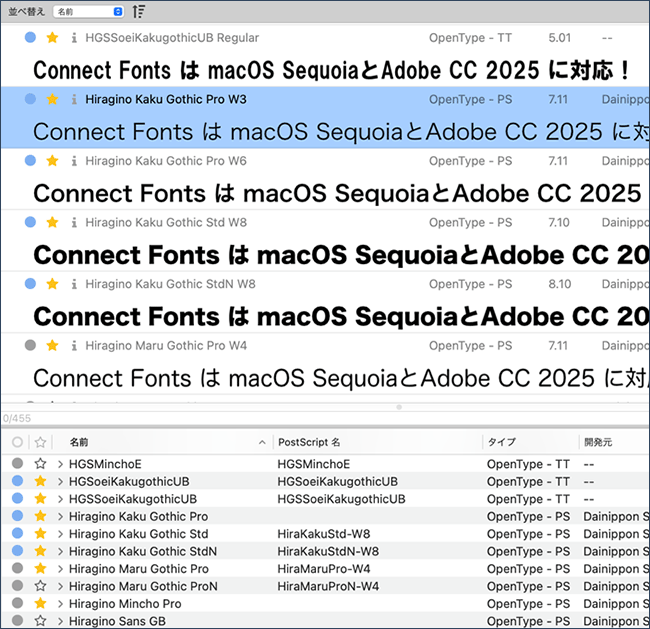Select the Hiragino Maru Gothic Pro W4 preview text

341,378
